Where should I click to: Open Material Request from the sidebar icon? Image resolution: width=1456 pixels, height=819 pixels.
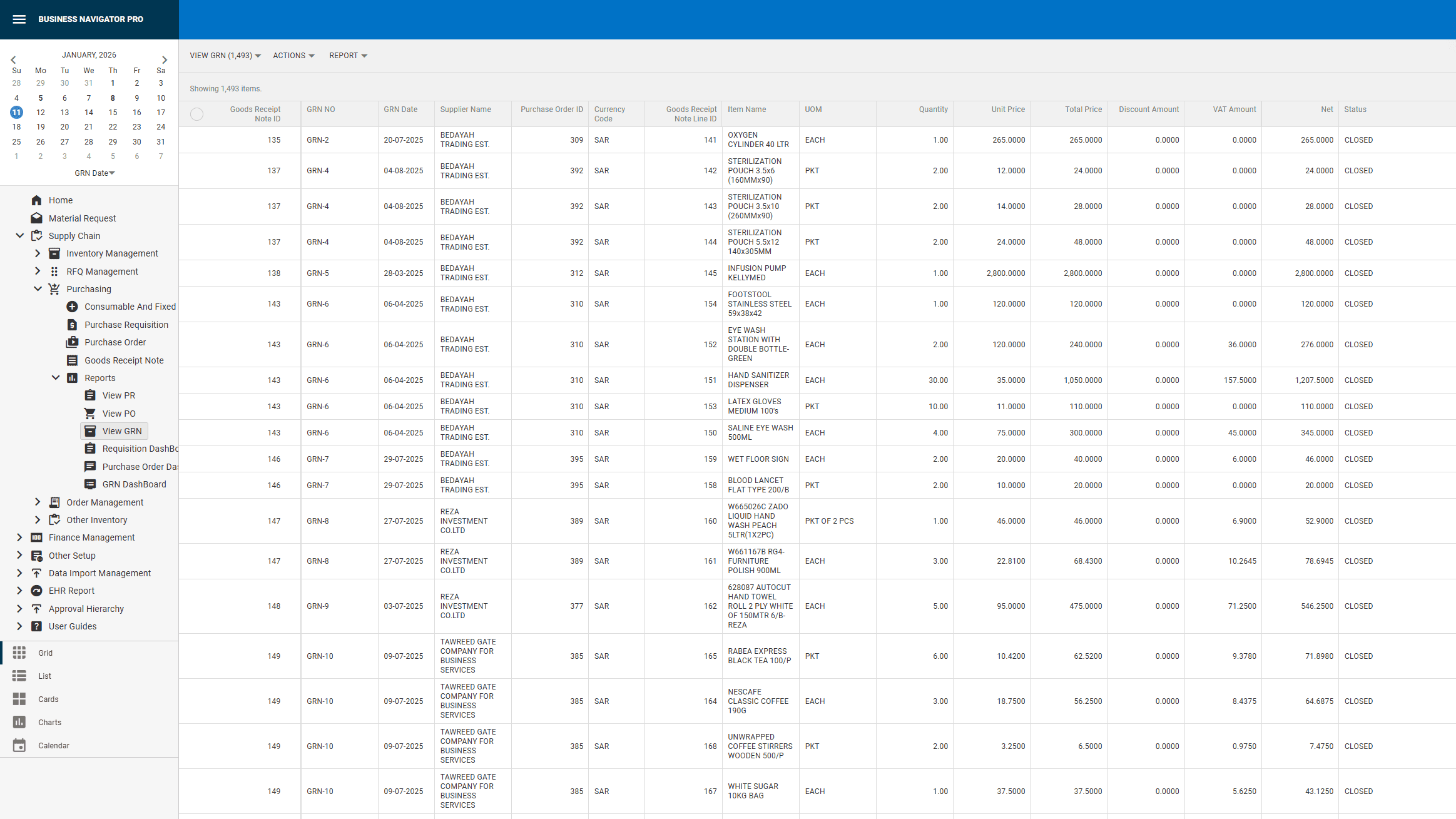(36, 218)
